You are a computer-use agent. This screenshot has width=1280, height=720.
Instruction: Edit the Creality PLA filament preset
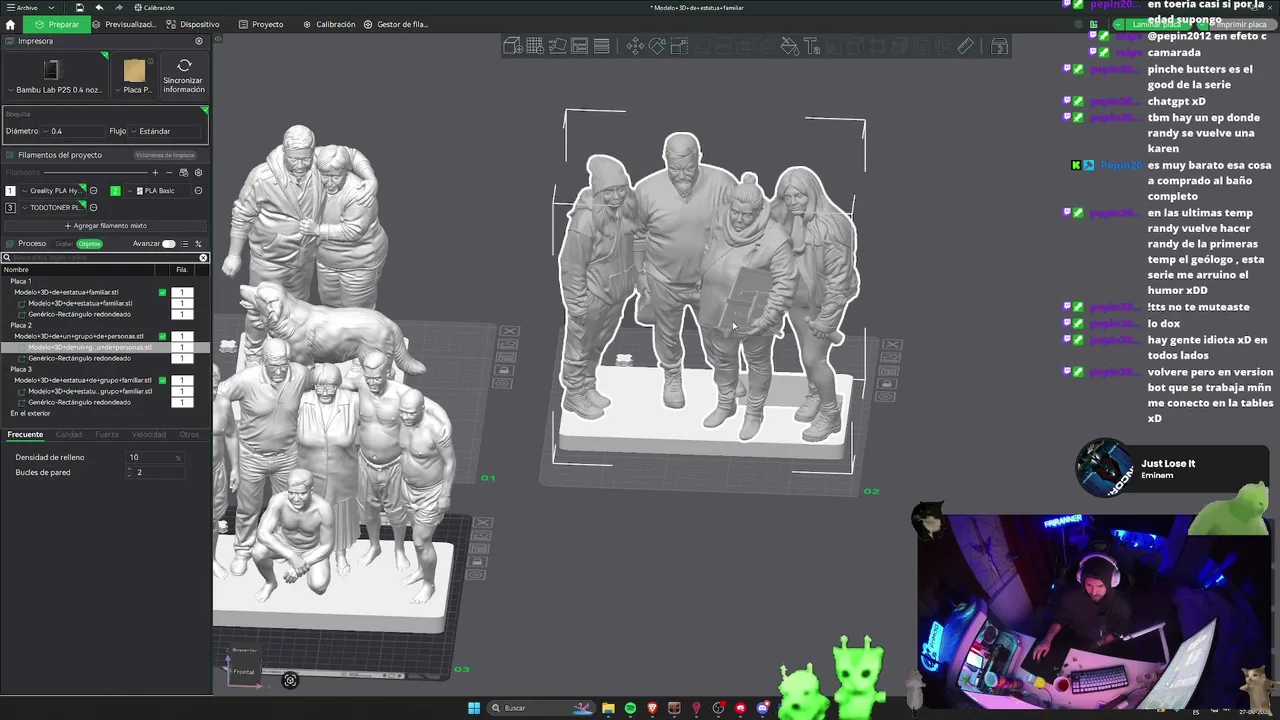pos(94,191)
